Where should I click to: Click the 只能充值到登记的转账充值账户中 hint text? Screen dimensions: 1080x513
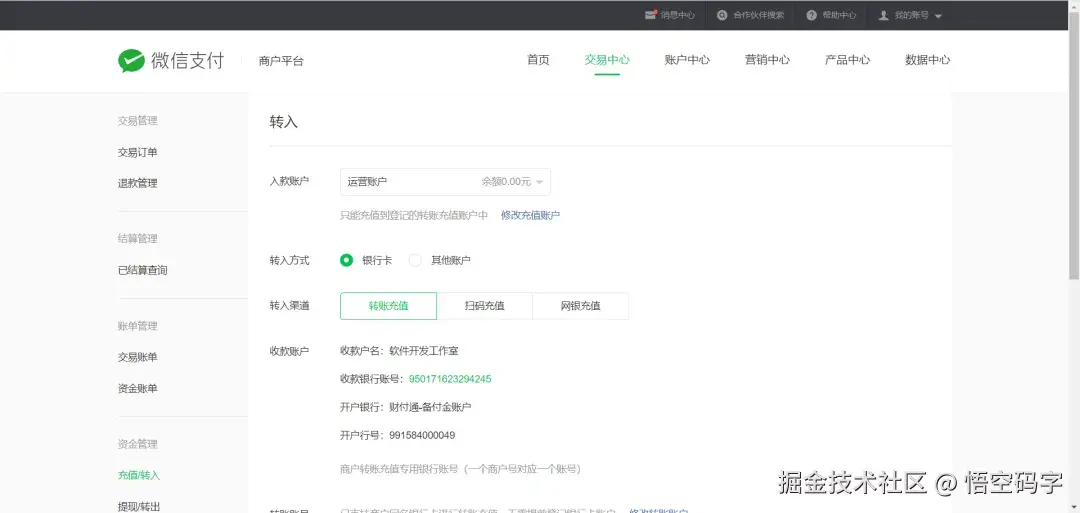[x=414, y=216]
